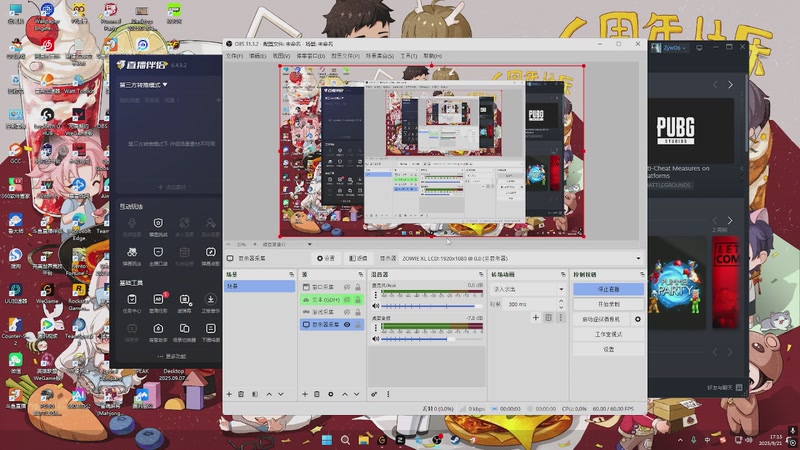Toggle lock on 游戏采集 source
This screenshot has height=450, width=800.
358,312
